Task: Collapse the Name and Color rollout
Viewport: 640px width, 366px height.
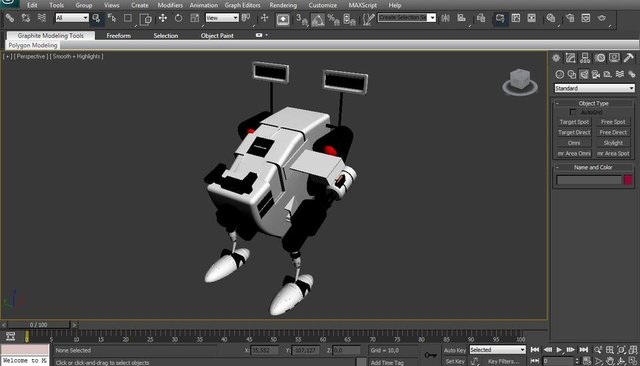Action: pyautogui.click(x=593, y=167)
